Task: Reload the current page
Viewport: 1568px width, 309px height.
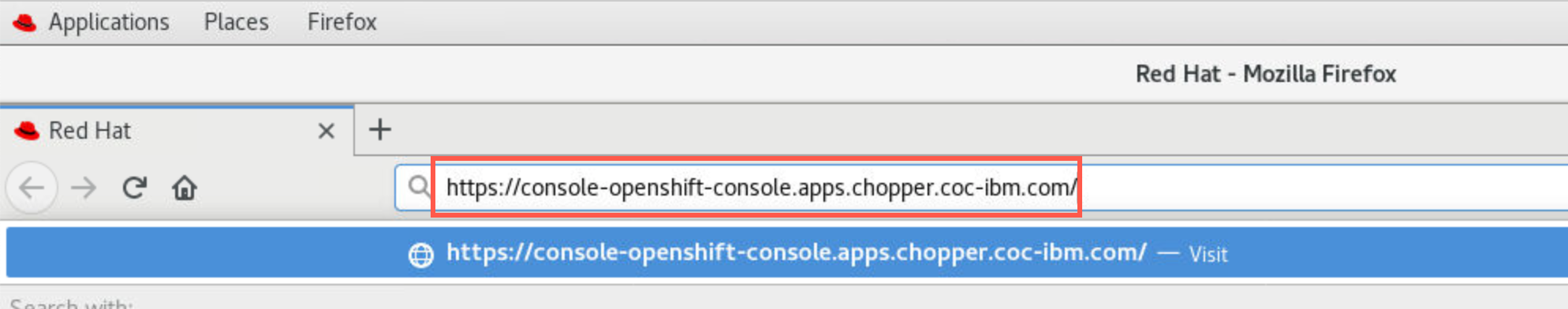Action: [x=134, y=187]
